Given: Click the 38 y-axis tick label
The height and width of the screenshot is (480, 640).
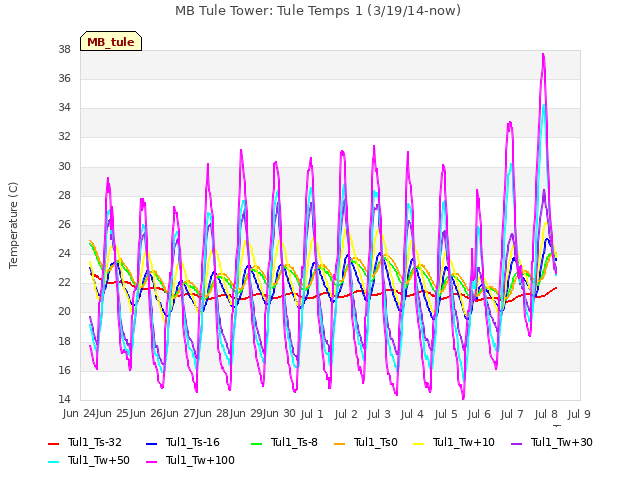Looking at the screenshot, I should tap(64, 49).
